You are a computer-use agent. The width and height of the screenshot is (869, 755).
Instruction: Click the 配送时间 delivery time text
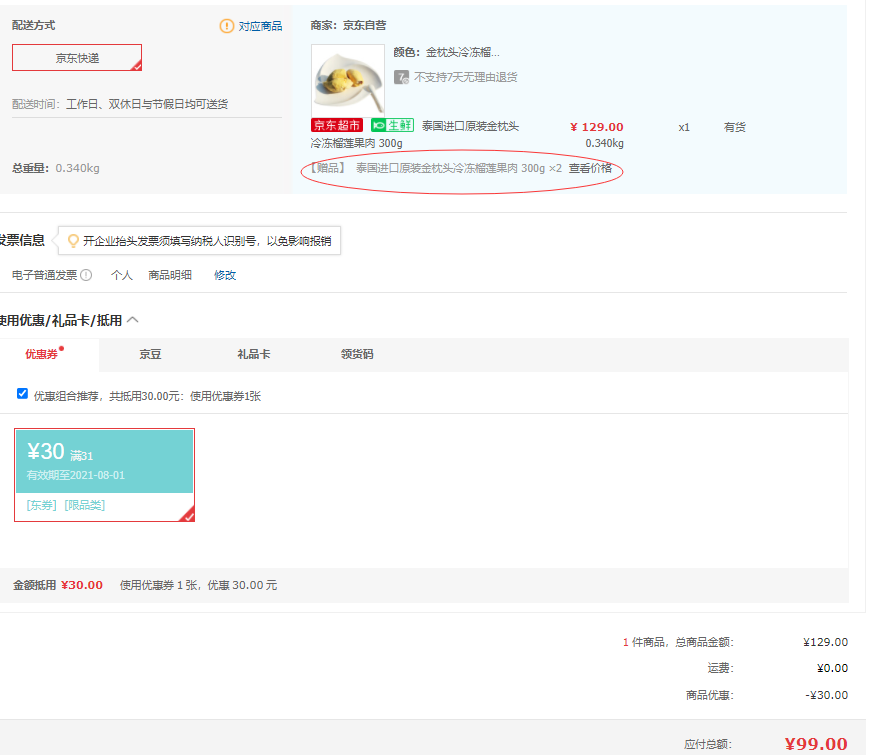(120, 104)
